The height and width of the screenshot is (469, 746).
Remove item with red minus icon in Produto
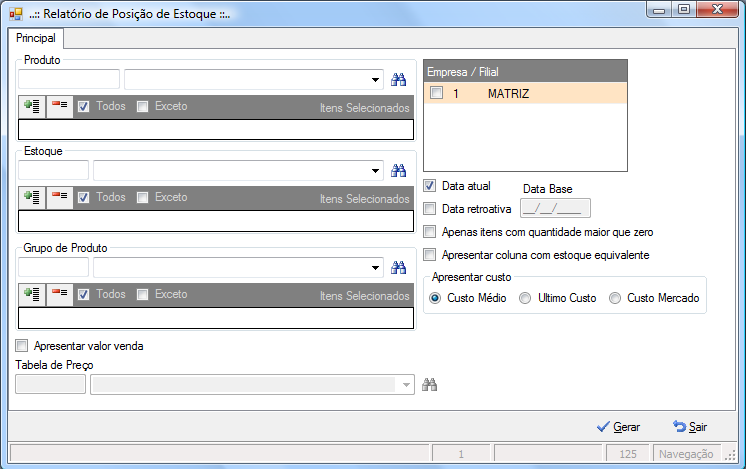[x=59, y=106]
